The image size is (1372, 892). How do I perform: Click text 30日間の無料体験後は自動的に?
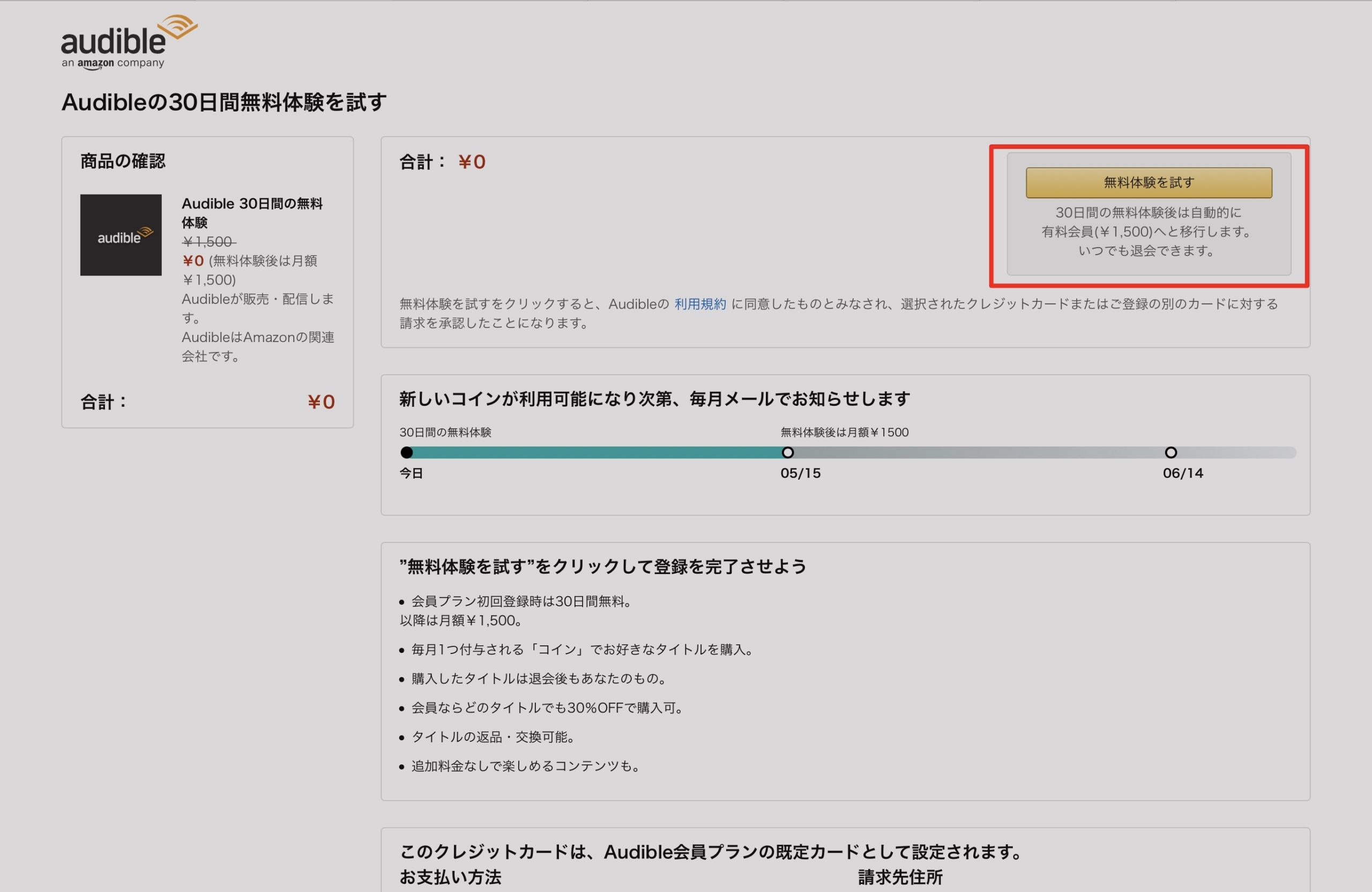tap(1149, 213)
